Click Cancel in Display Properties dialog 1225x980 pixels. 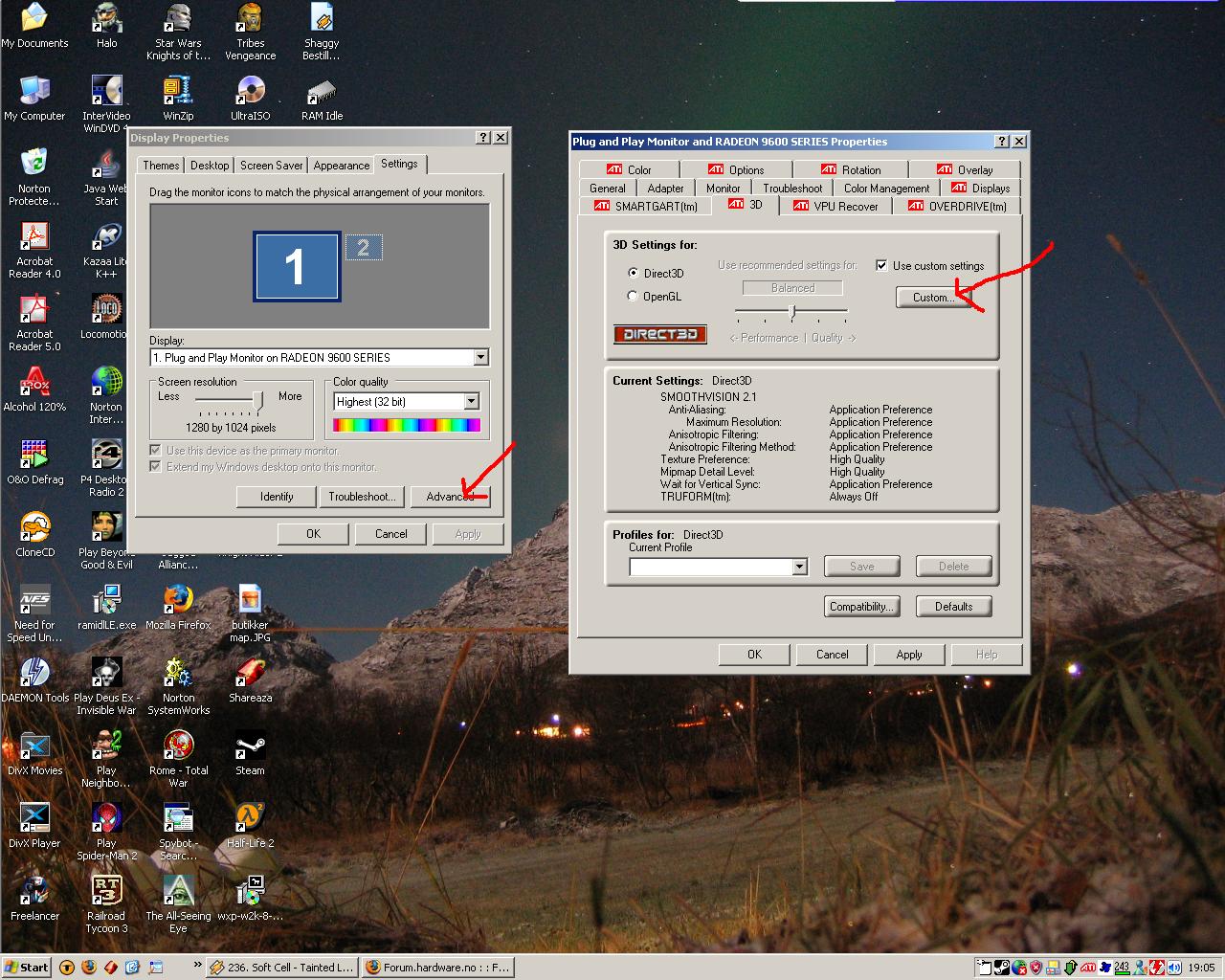pyautogui.click(x=391, y=534)
